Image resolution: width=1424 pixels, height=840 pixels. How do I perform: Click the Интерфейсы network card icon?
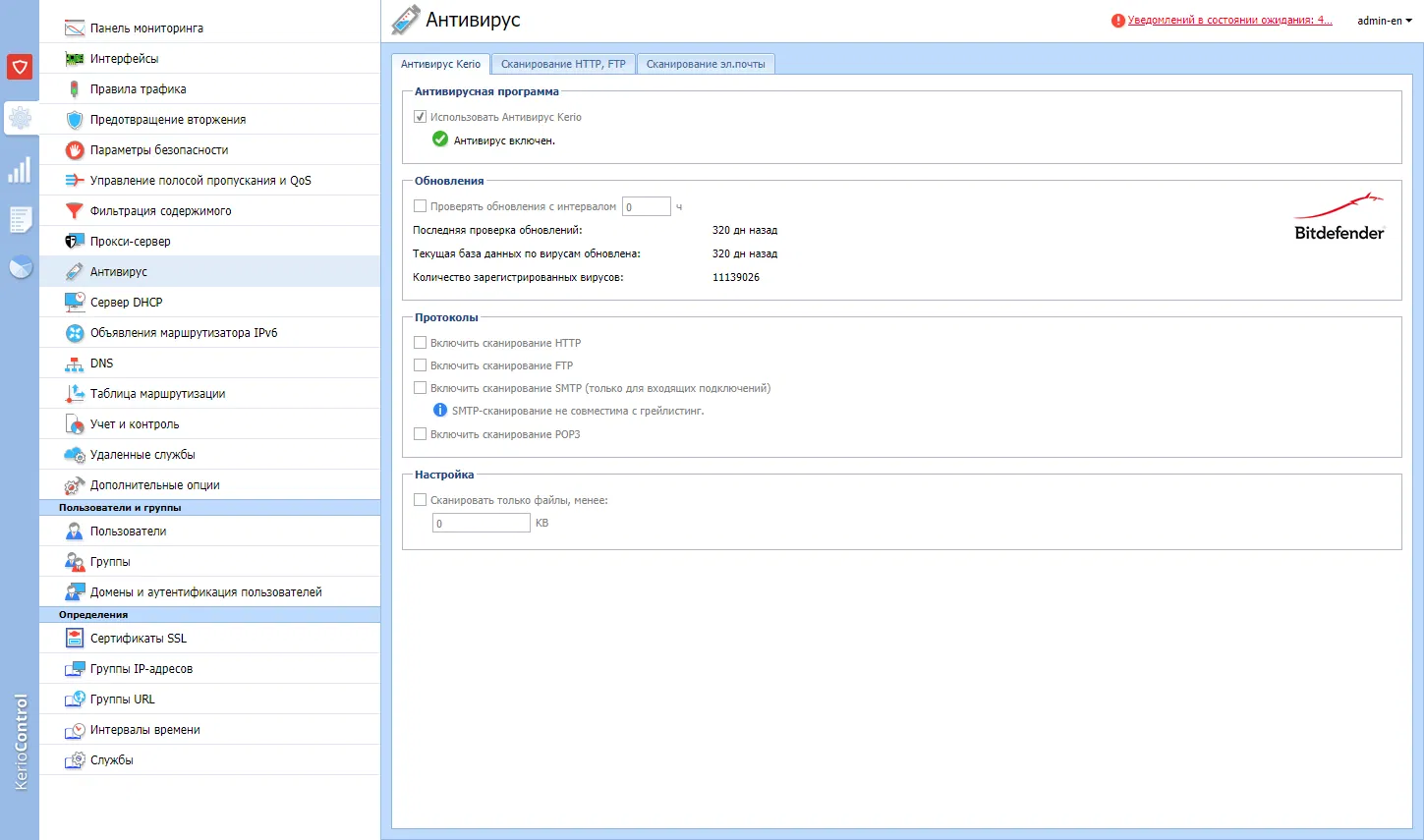(75, 59)
